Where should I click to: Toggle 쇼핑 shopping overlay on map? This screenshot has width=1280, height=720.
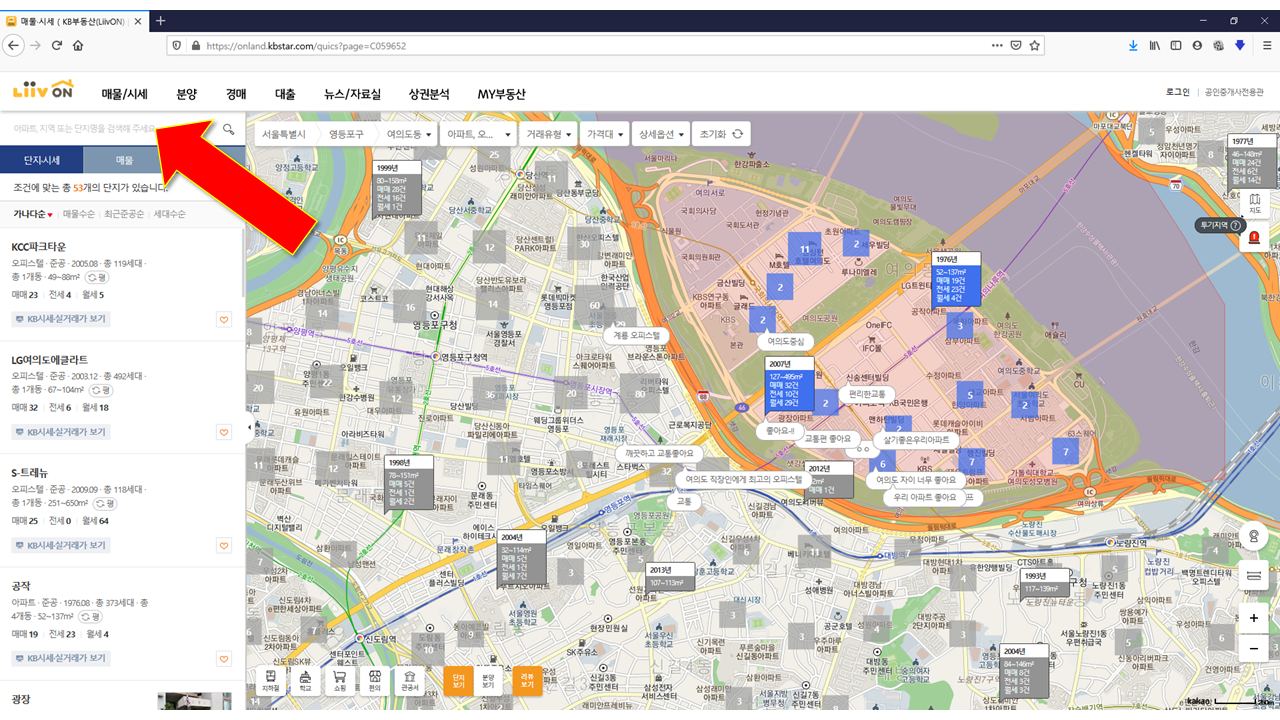click(x=339, y=681)
